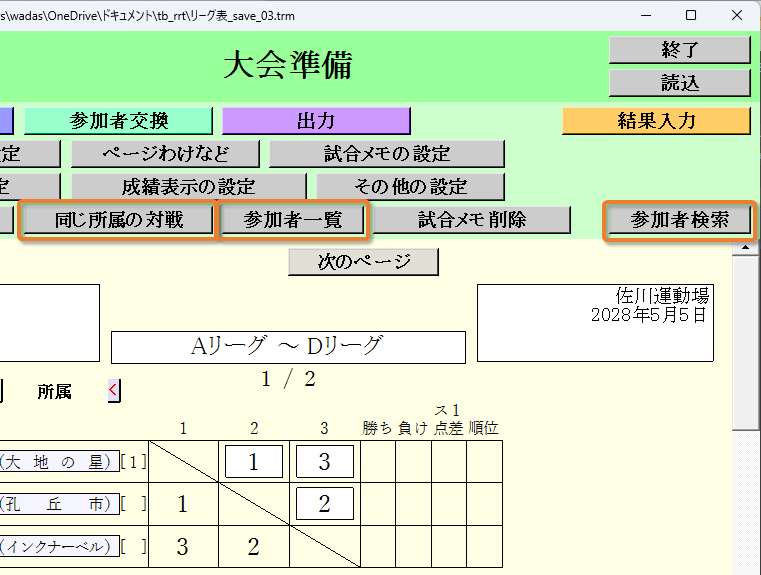
Task: Close the application window
Action: [x=737, y=16]
